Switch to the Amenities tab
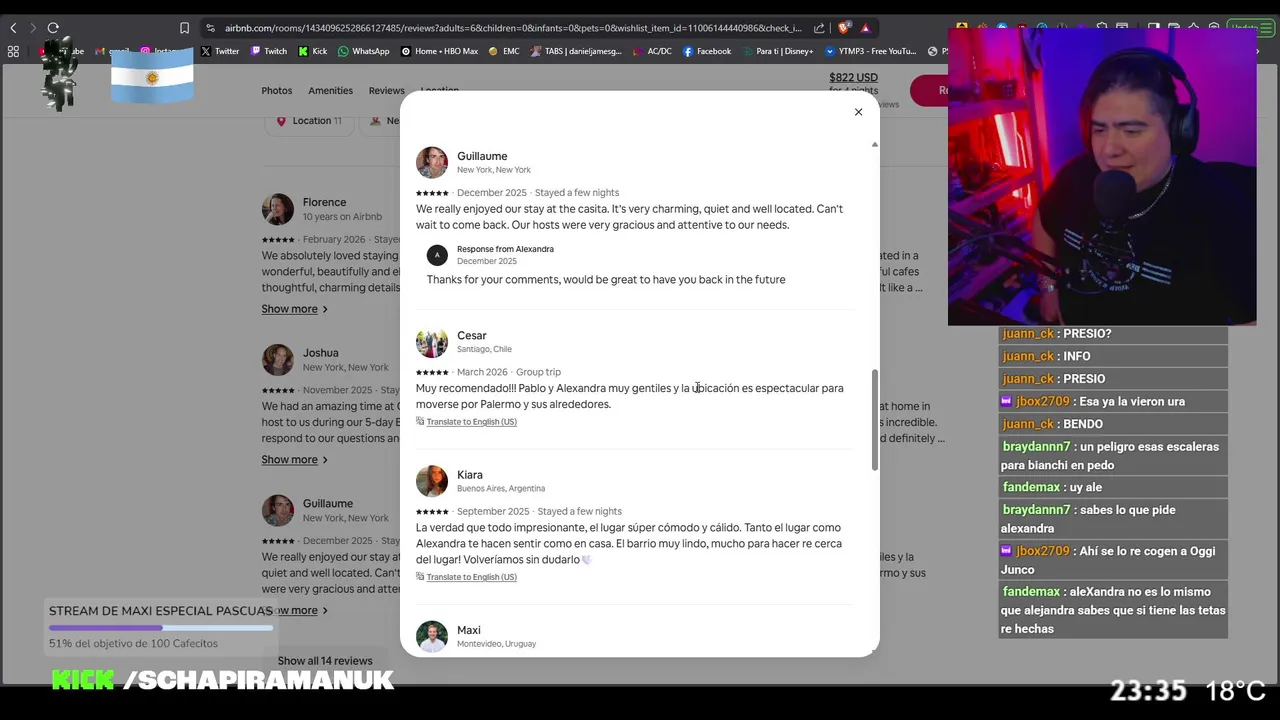This screenshot has height=720, width=1280. point(330,91)
